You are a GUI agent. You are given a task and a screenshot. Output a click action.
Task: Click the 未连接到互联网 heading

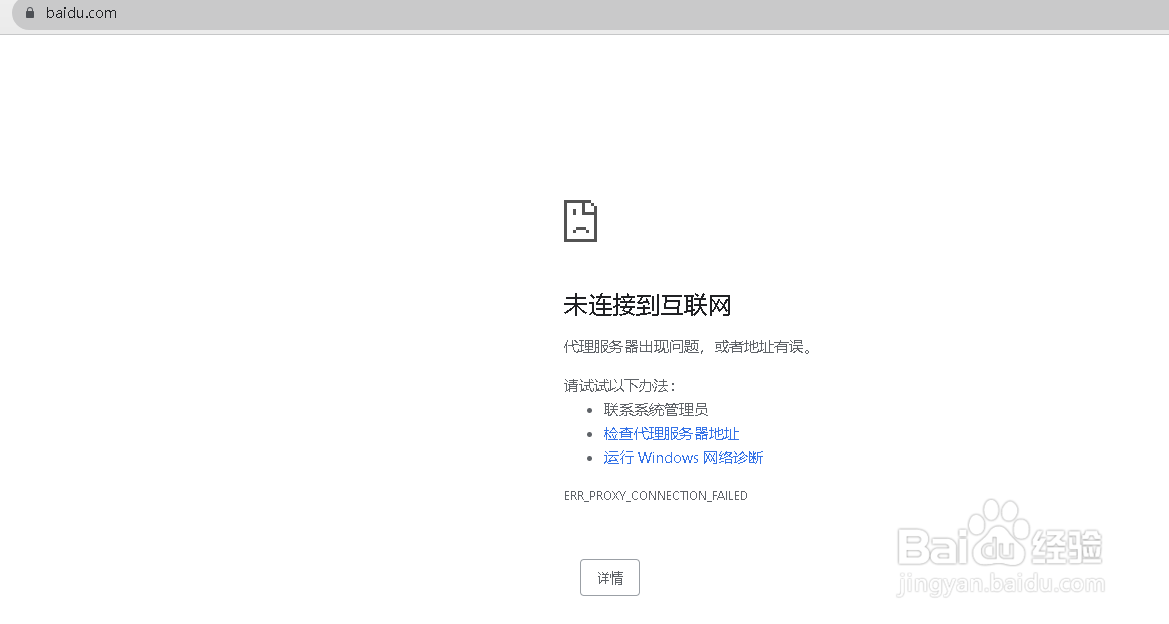(647, 305)
